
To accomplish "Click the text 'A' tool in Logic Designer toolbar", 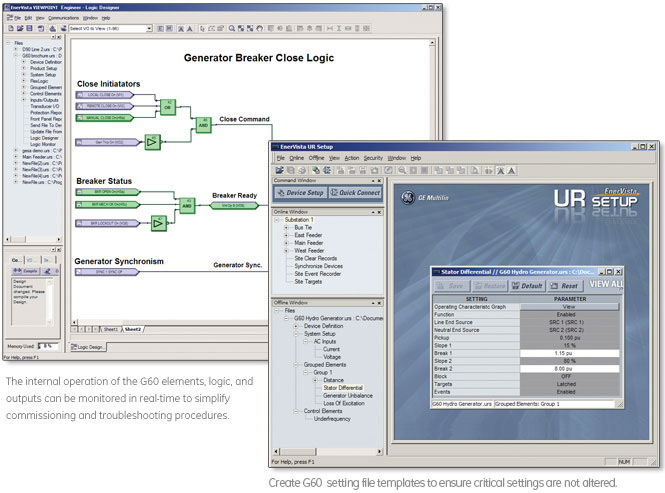I will coord(190,28).
